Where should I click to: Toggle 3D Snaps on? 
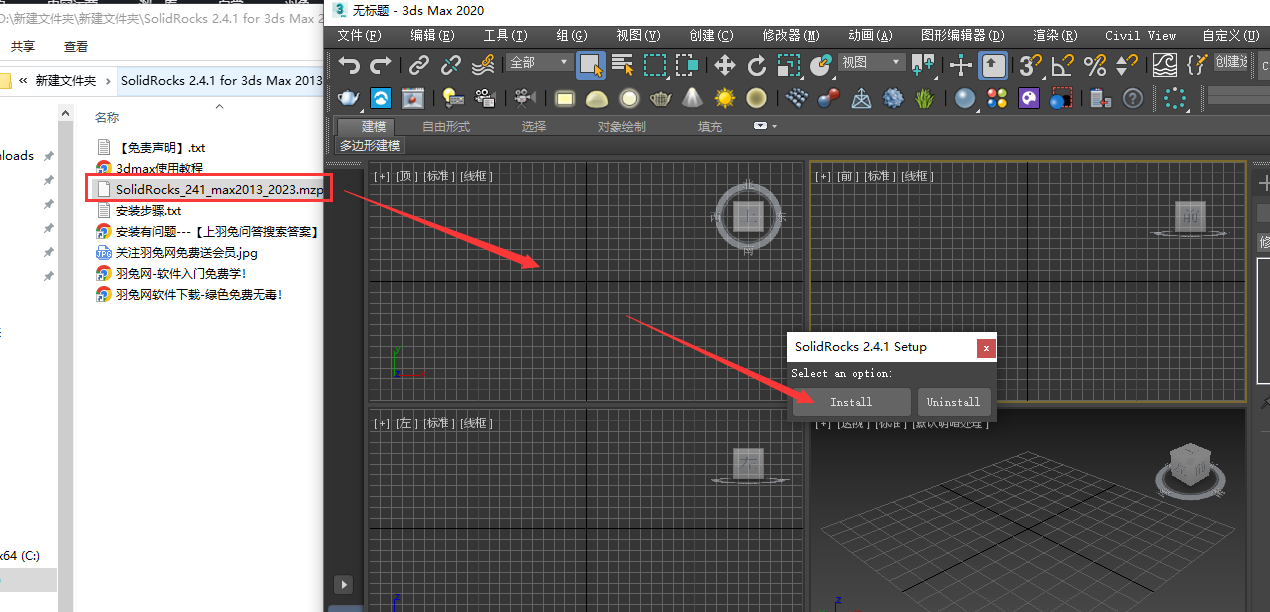1031,66
